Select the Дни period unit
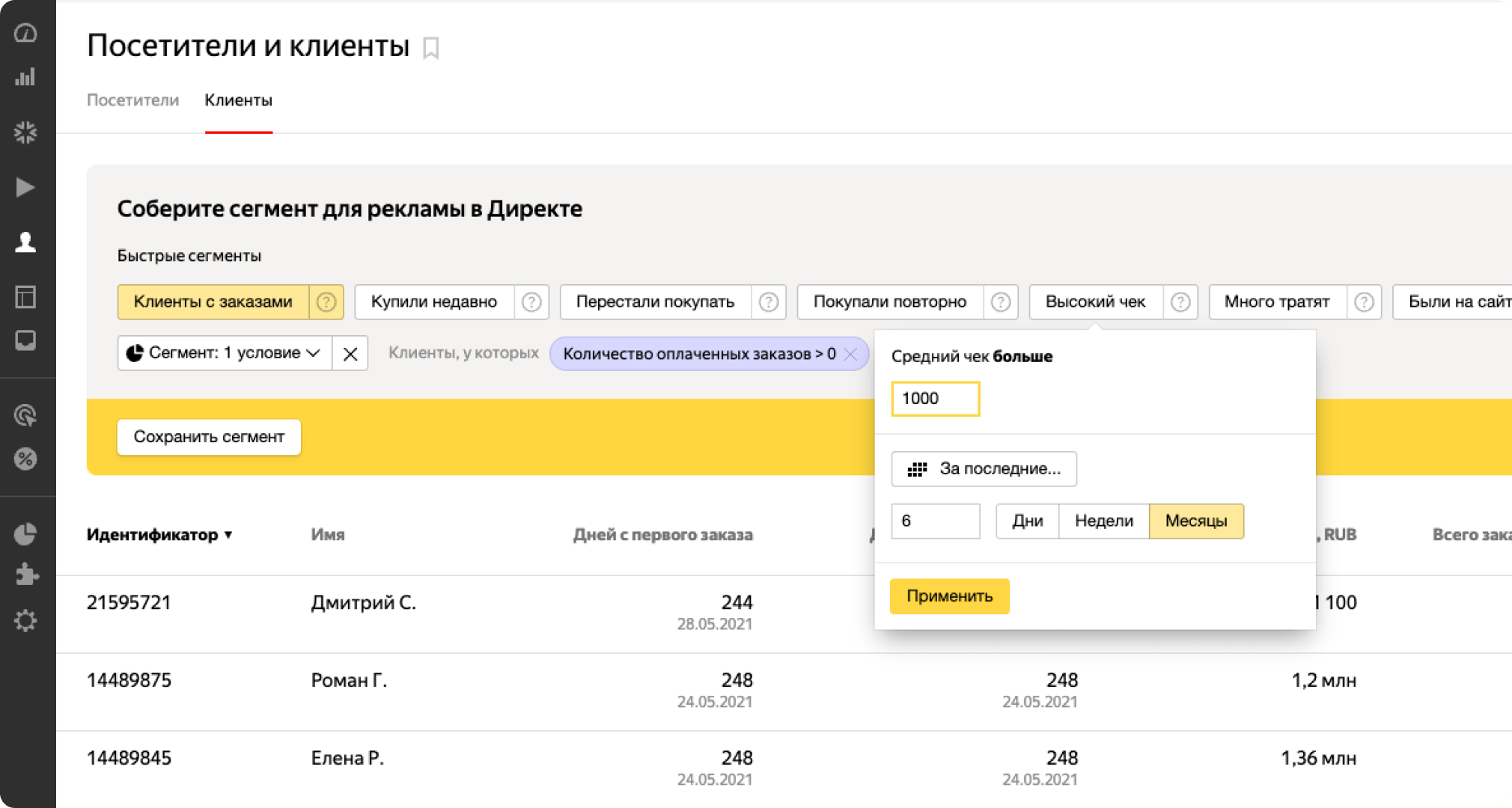The image size is (1512, 808). pyautogui.click(x=1027, y=521)
